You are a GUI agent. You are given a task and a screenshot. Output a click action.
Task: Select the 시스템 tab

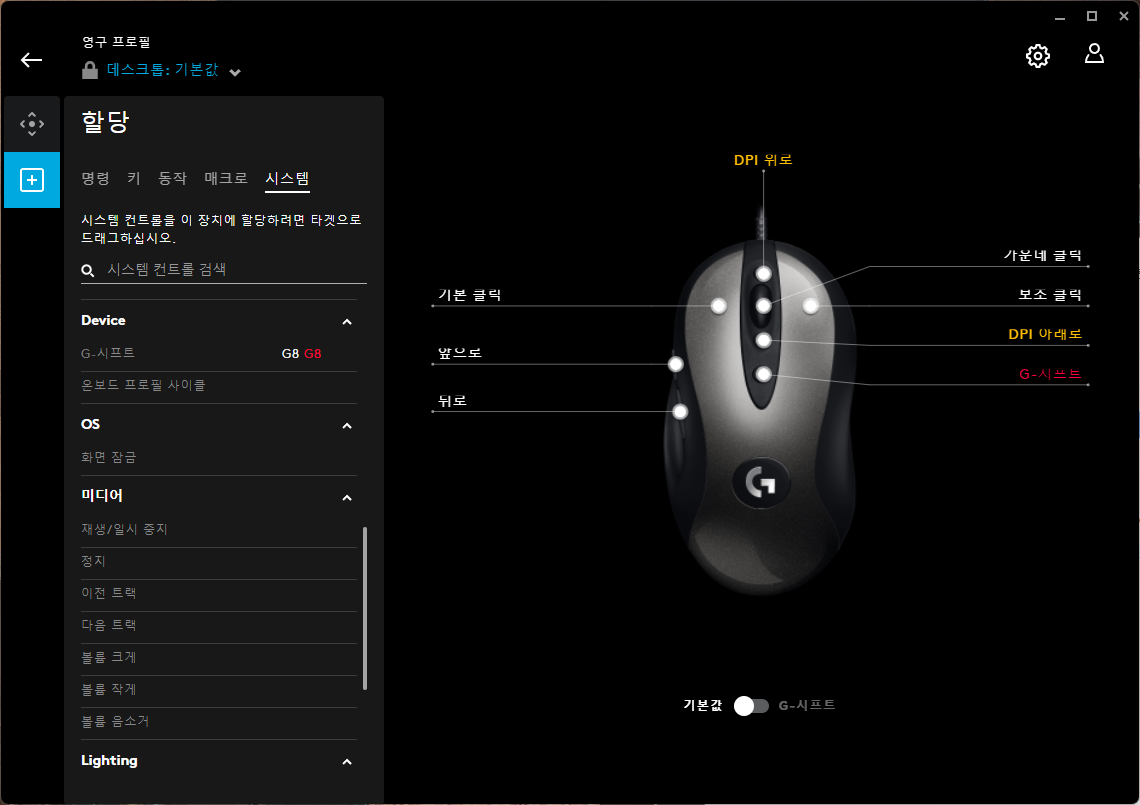(x=287, y=179)
